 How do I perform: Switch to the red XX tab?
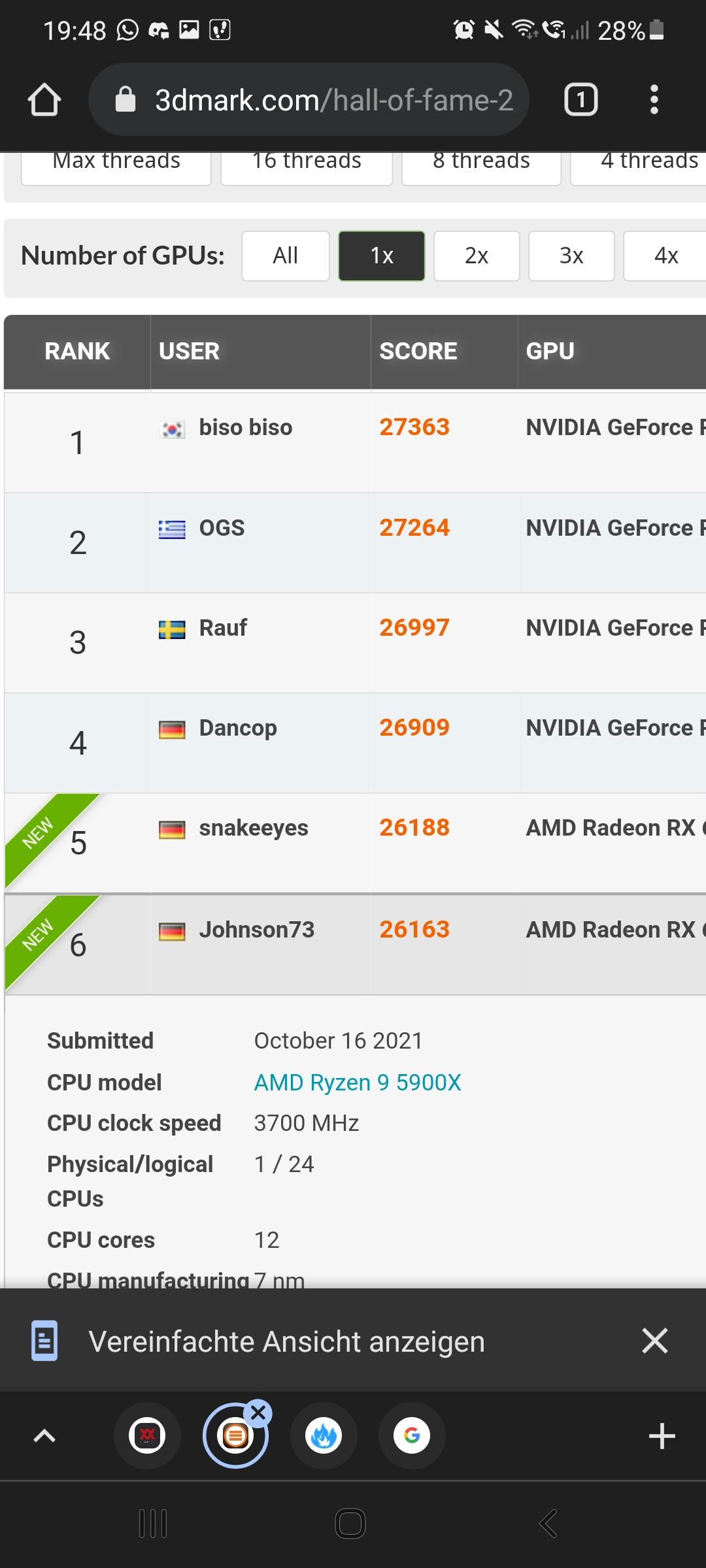pyautogui.click(x=148, y=1435)
